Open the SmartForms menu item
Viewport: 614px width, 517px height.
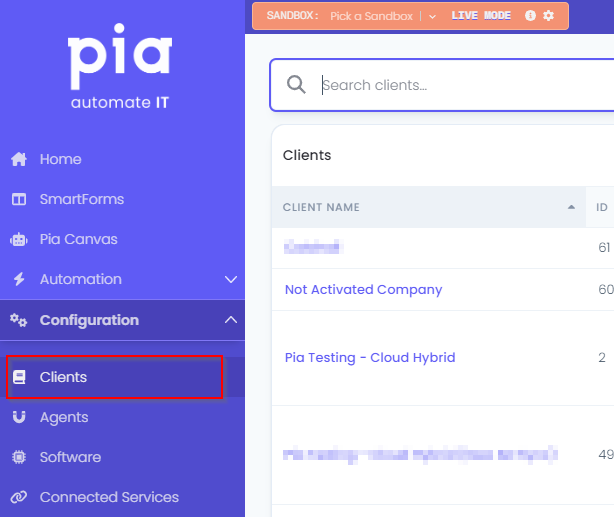pyautogui.click(x=82, y=199)
